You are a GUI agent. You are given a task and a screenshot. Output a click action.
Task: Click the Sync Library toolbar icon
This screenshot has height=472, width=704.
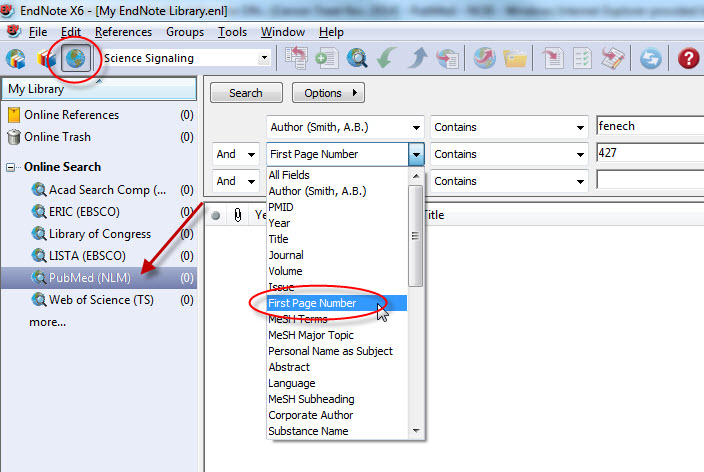point(651,59)
